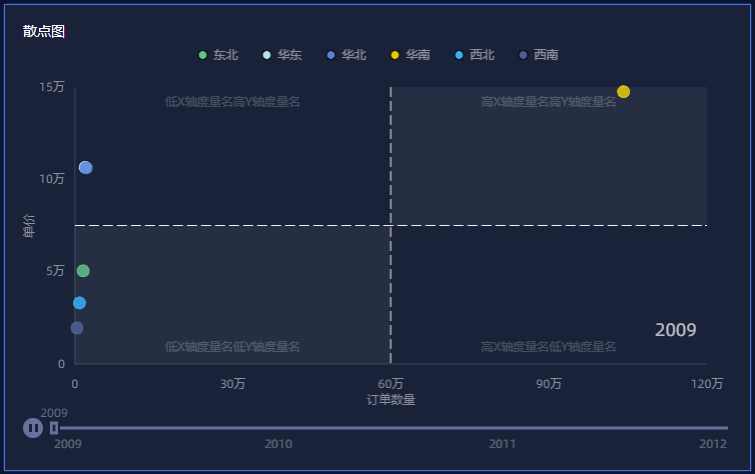Click the 散点图 chart title
Viewport: 755px width, 474px height.
pyautogui.click(x=44, y=31)
